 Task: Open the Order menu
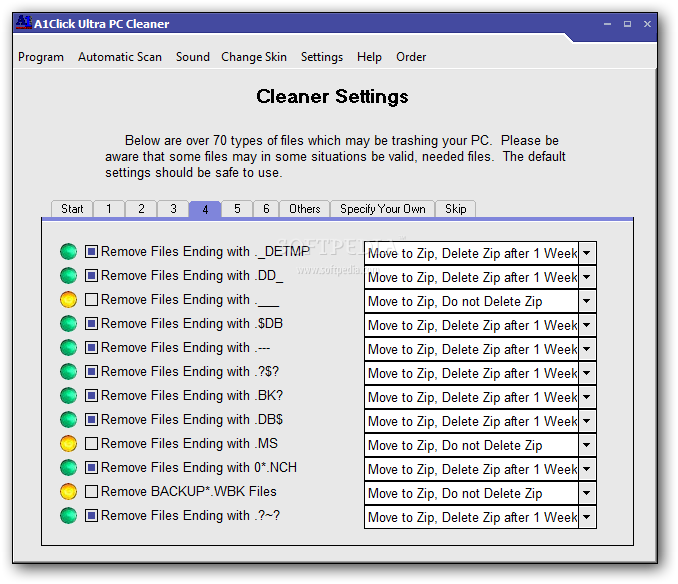pyautogui.click(x=411, y=57)
